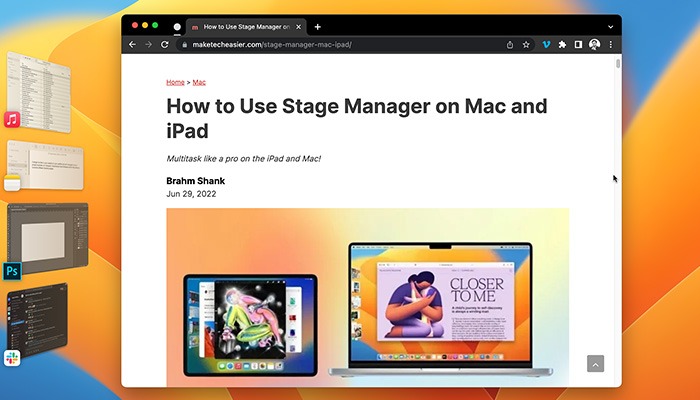Click the Notes app icon

point(12,183)
